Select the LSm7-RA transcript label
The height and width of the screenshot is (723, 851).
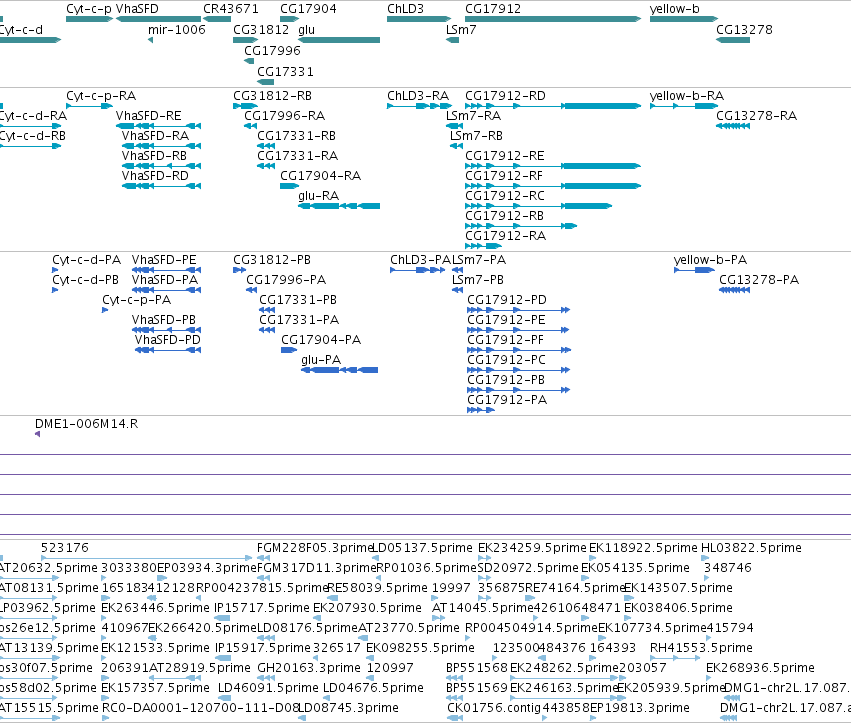click(x=473, y=116)
